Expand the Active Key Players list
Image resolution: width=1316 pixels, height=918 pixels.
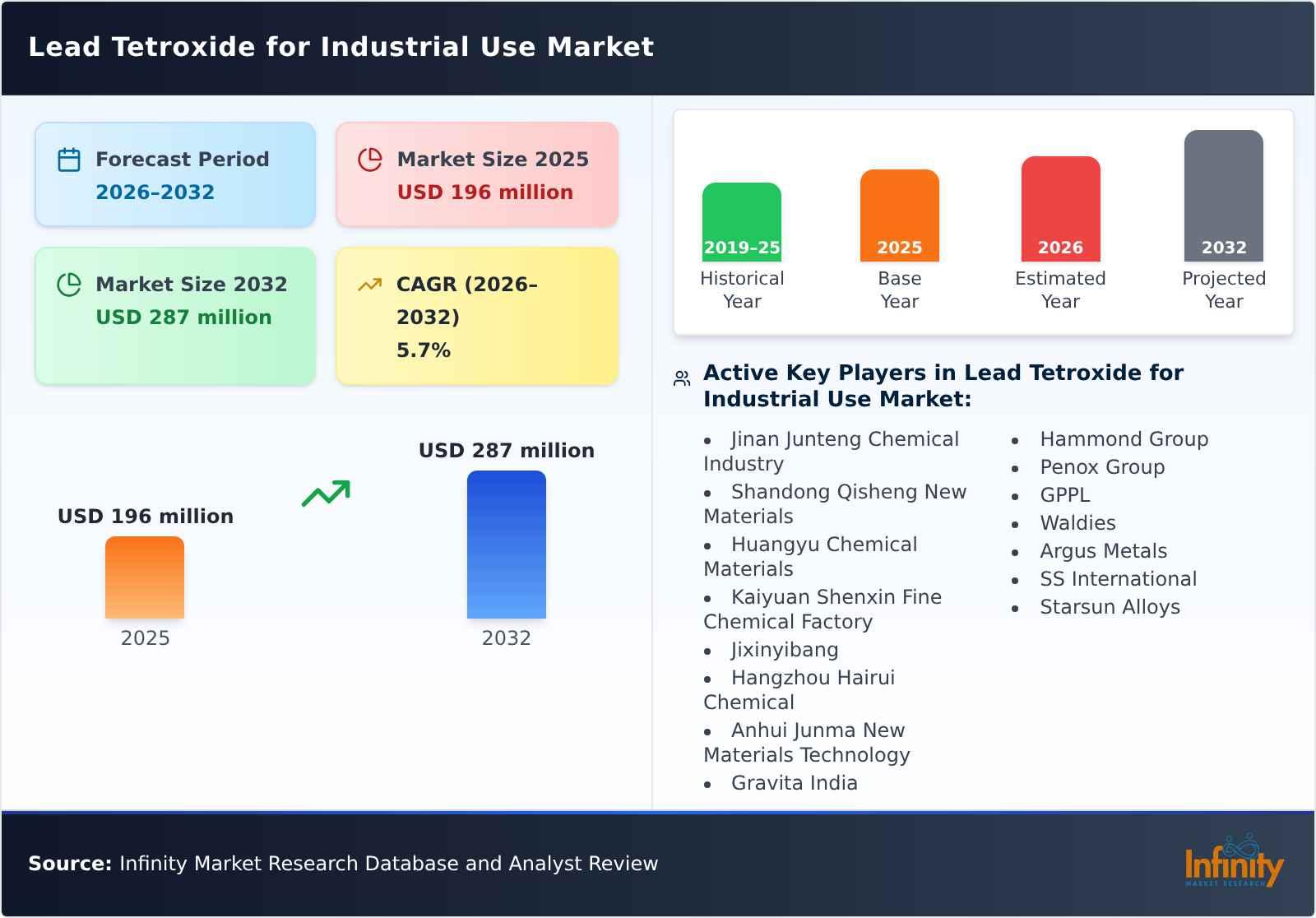coord(943,386)
